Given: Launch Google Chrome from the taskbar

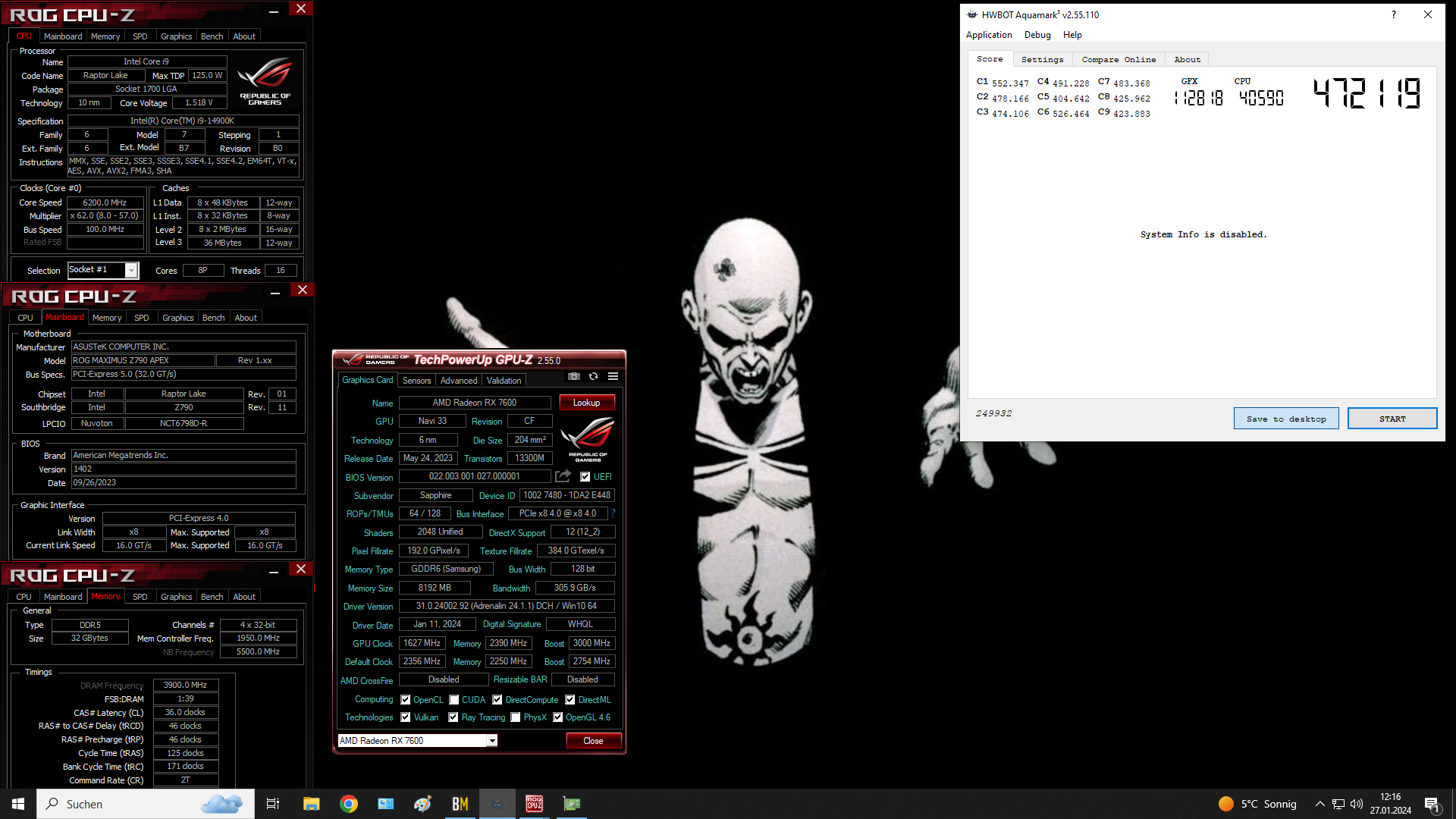Looking at the screenshot, I should click(349, 804).
